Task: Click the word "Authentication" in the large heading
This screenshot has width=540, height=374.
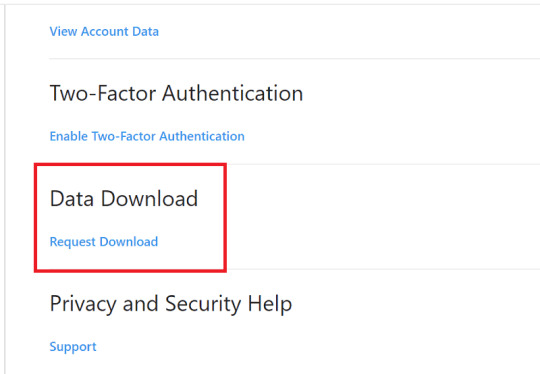Action: click(x=232, y=93)
